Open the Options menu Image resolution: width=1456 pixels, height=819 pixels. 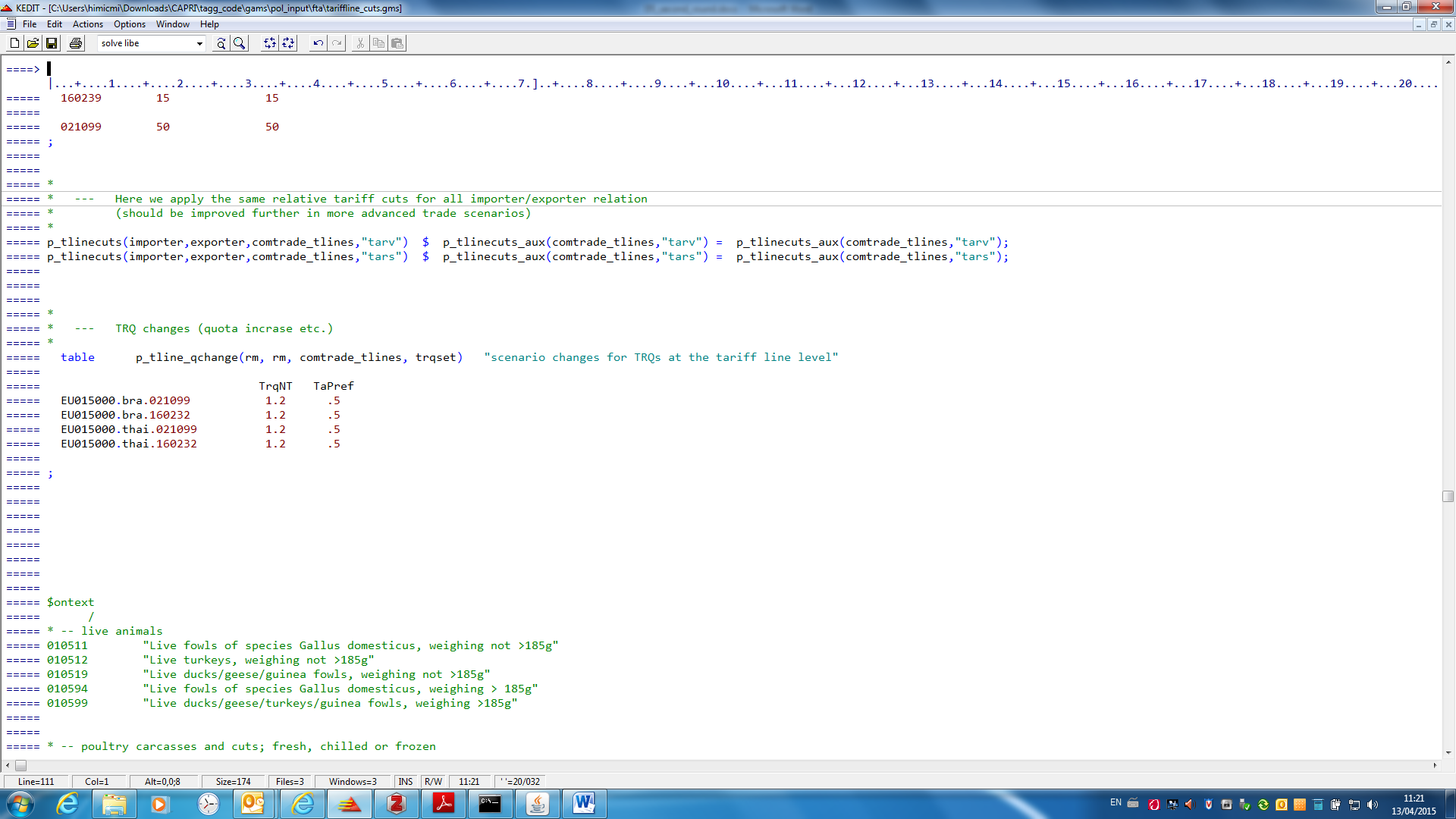tap(129, 24)
